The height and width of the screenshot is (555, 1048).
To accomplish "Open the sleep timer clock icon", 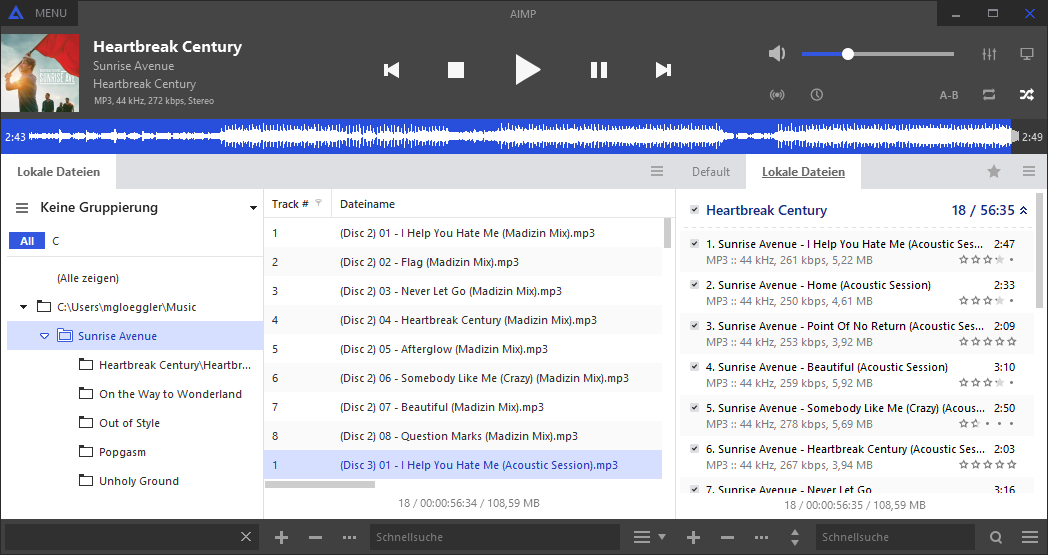I will 817,95.
